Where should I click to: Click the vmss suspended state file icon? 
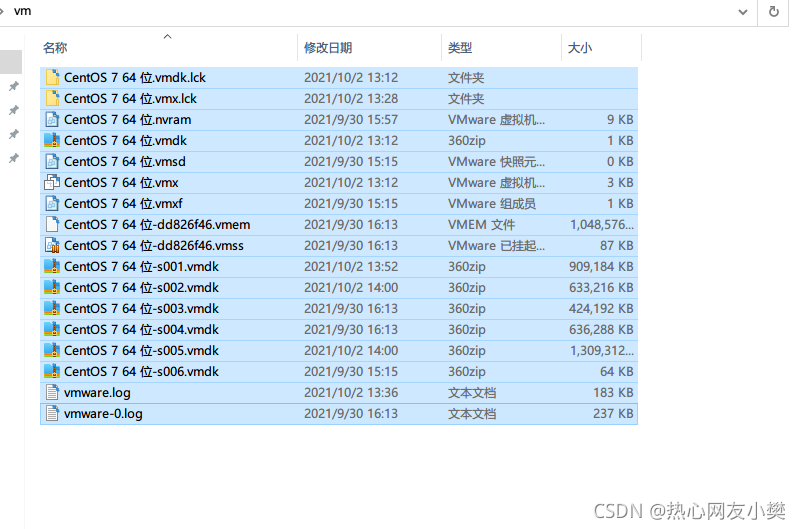coord(52,246)
